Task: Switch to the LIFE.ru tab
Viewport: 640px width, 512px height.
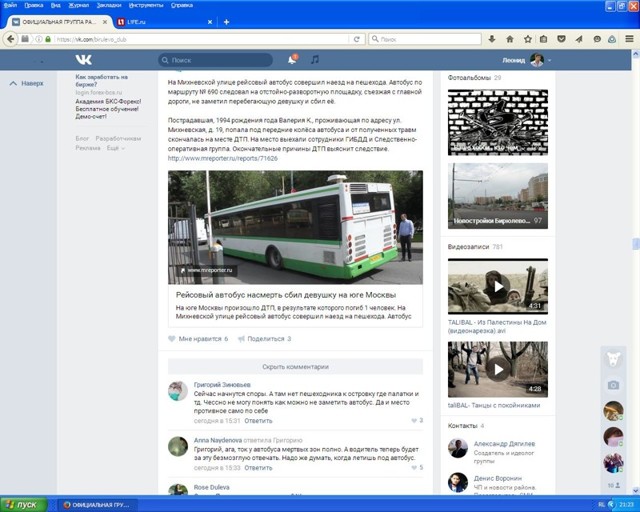Action: (163, 22)
